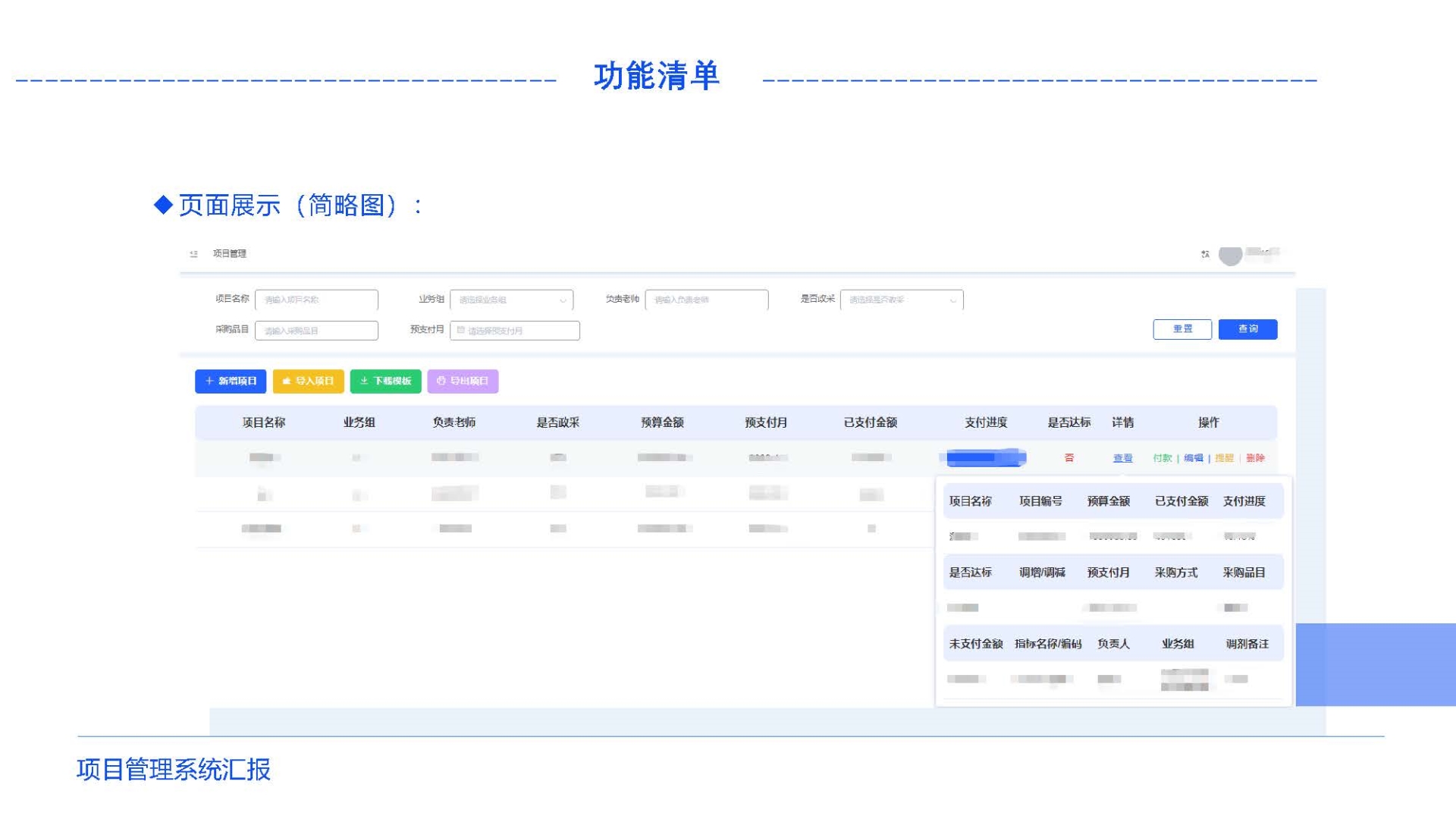Open 查看 details link in first row
The image size is (1456, 819).
1122,458
